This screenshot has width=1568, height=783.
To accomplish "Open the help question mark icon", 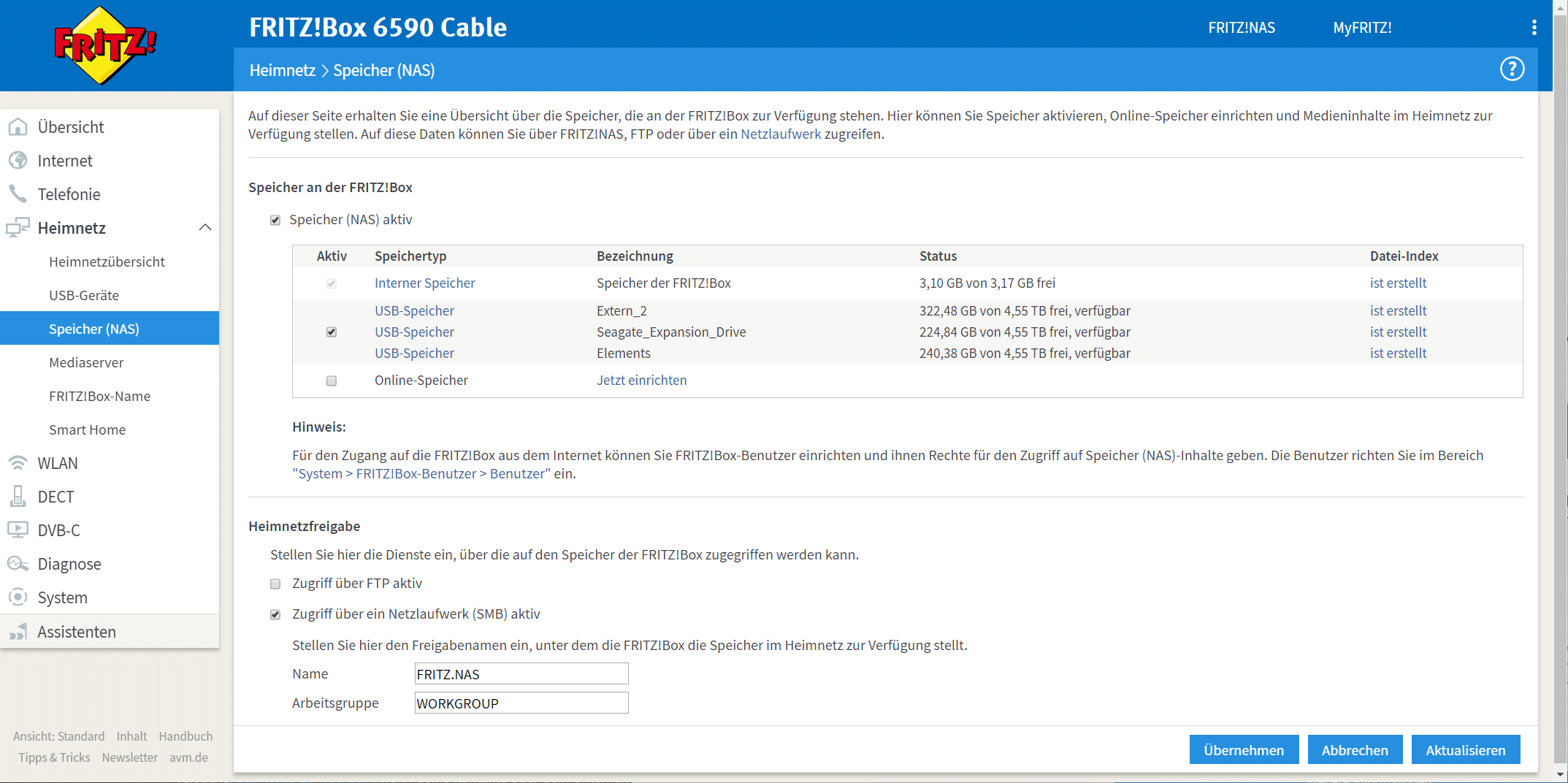I will point(1512,69).
